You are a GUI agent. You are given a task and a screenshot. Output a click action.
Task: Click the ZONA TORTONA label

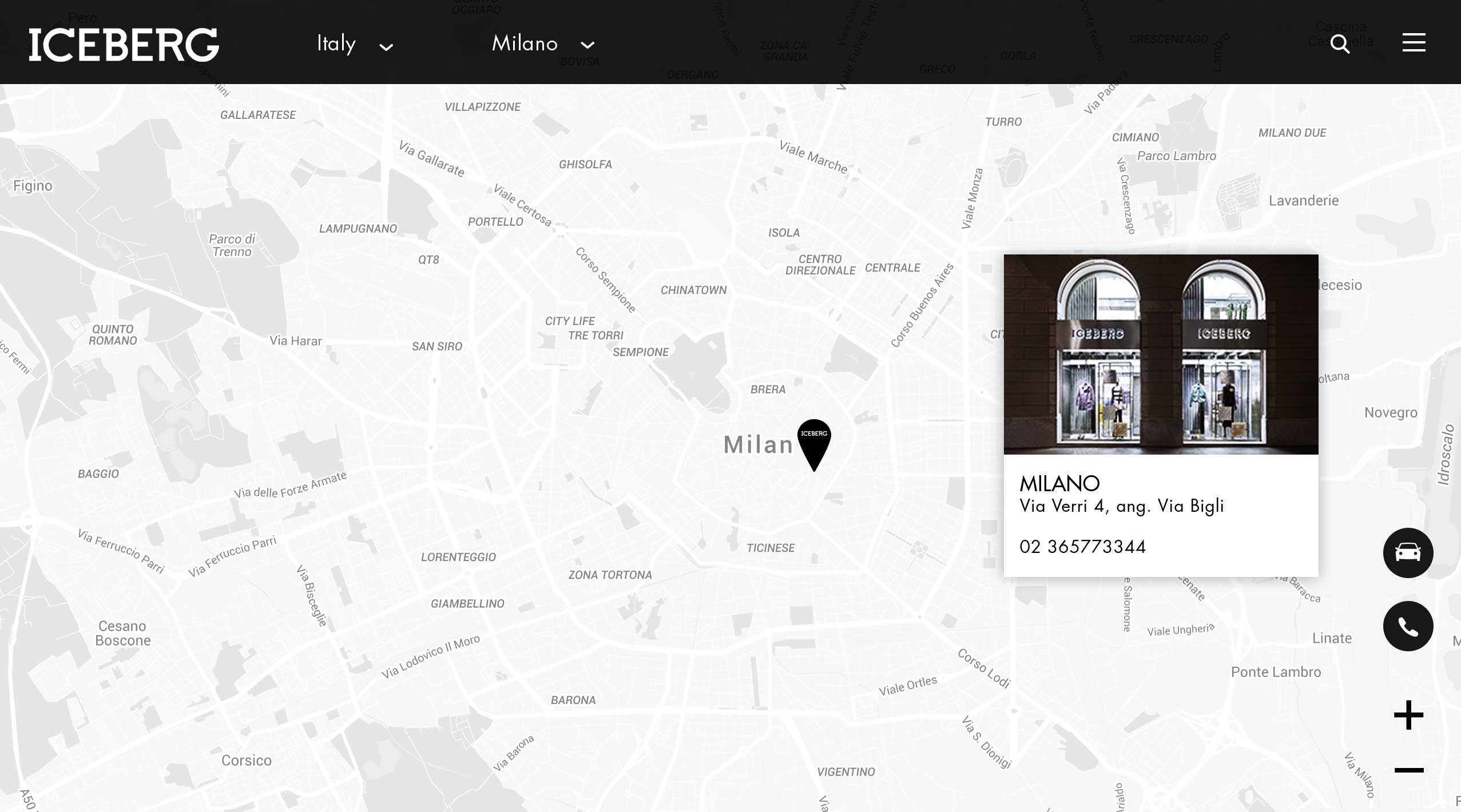[x=610, y=575]
